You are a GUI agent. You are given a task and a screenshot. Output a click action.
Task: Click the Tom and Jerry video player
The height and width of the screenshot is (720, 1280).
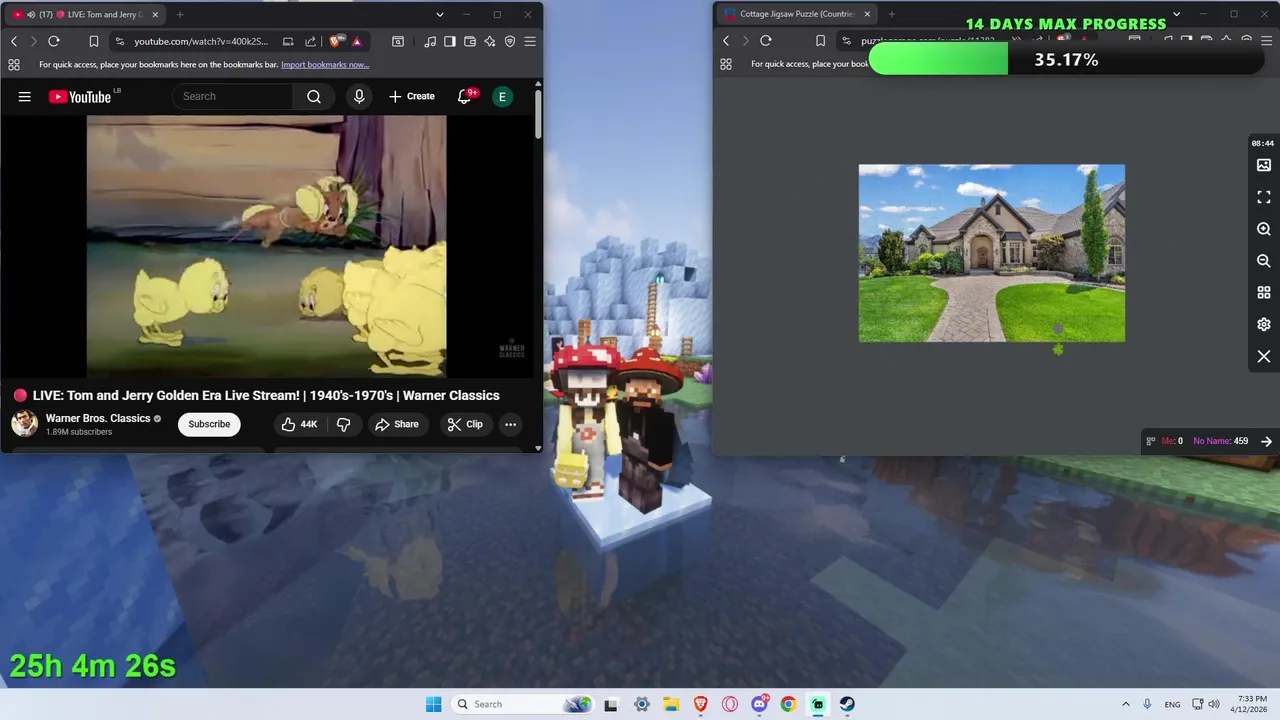(266, 246)
